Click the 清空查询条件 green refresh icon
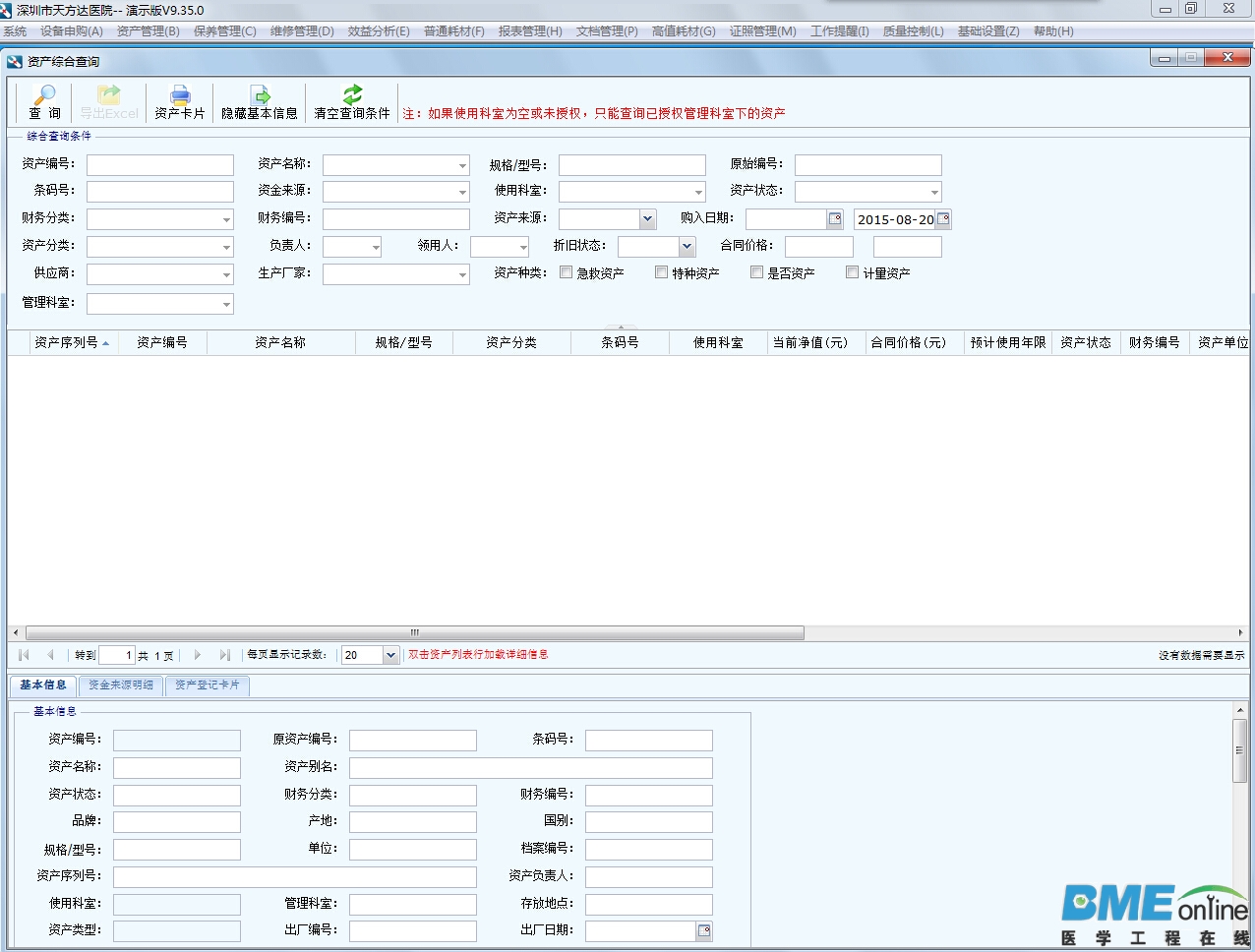This screenshot has height=952, width=1255. click(352, 95)
